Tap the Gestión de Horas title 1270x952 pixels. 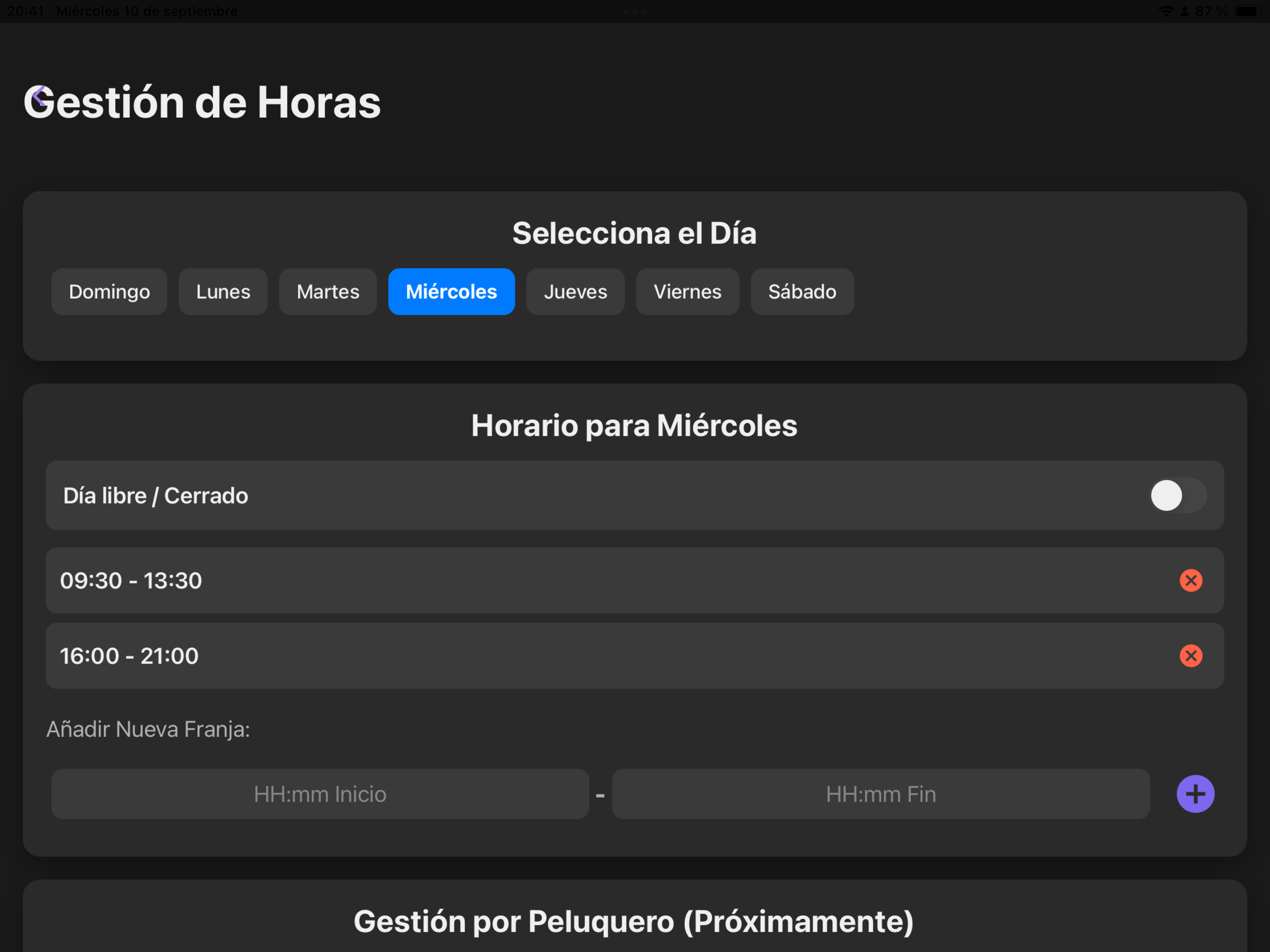[202, 102]
